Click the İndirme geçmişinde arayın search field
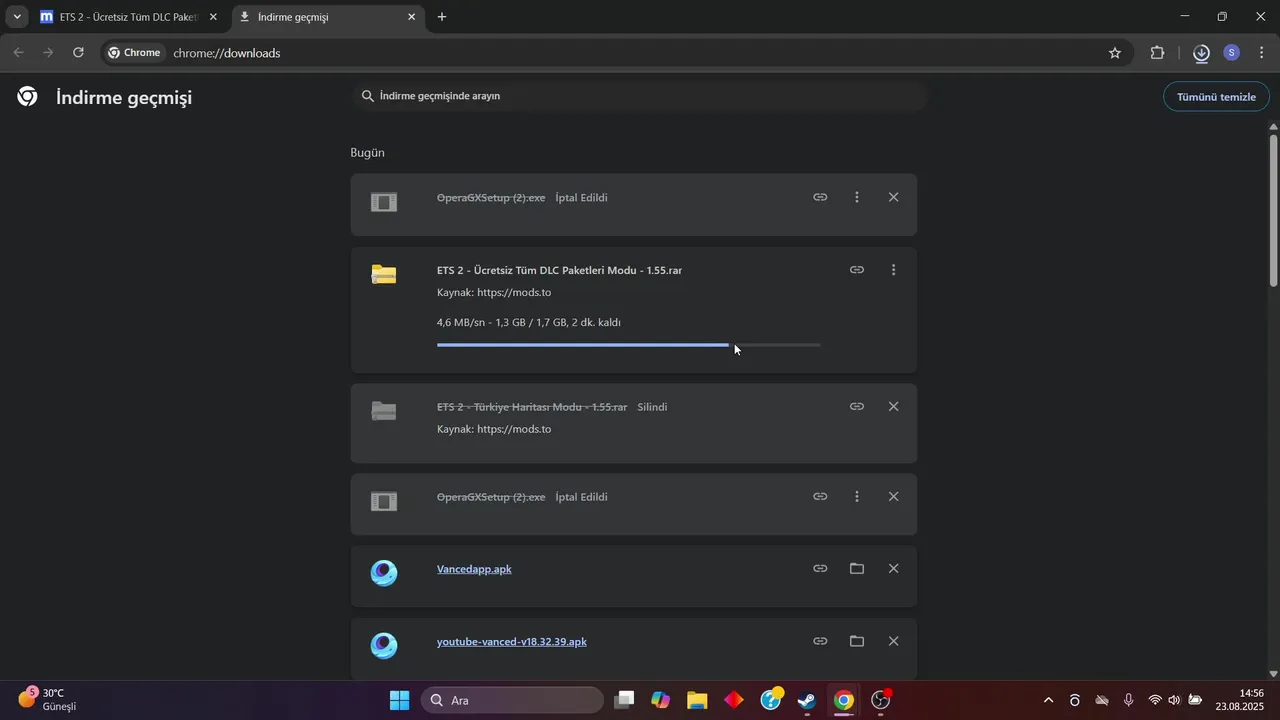The width and height of the screenshot is (1280, 720). [x=640, y=96]
